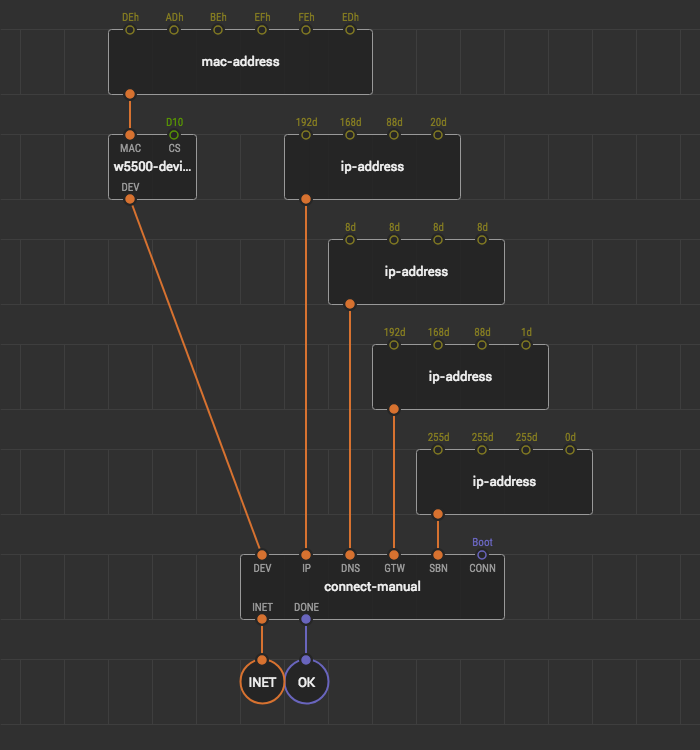
Task: Click the 20d input pin on ip-address
Action: click(x=438, y=135)
